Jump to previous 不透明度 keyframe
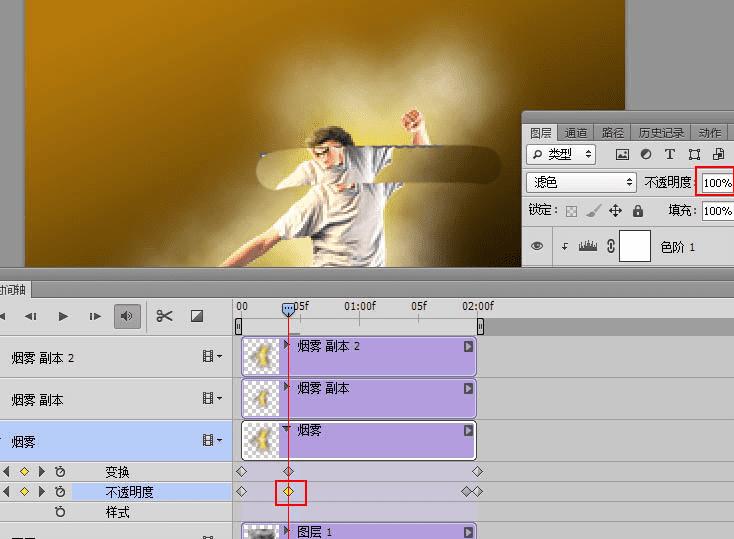 (7, 492)
